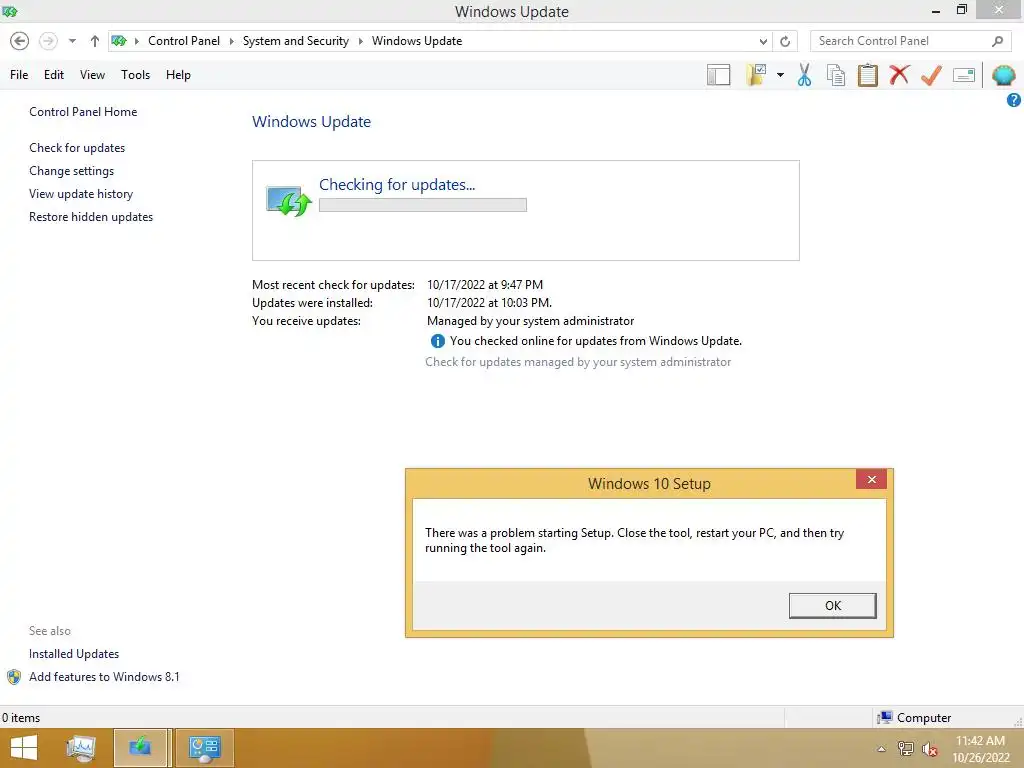Open Installed Updates under See also
This screenshot has height=768, width=1024.
[74, 654]
